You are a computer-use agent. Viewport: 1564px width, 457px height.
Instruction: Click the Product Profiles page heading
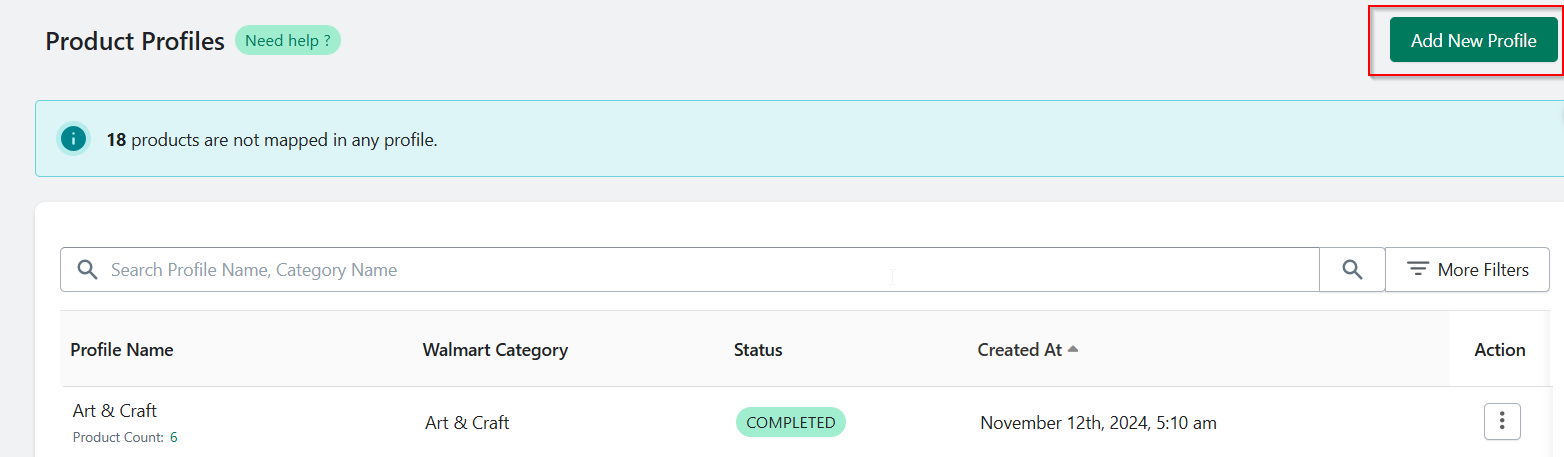135,42
